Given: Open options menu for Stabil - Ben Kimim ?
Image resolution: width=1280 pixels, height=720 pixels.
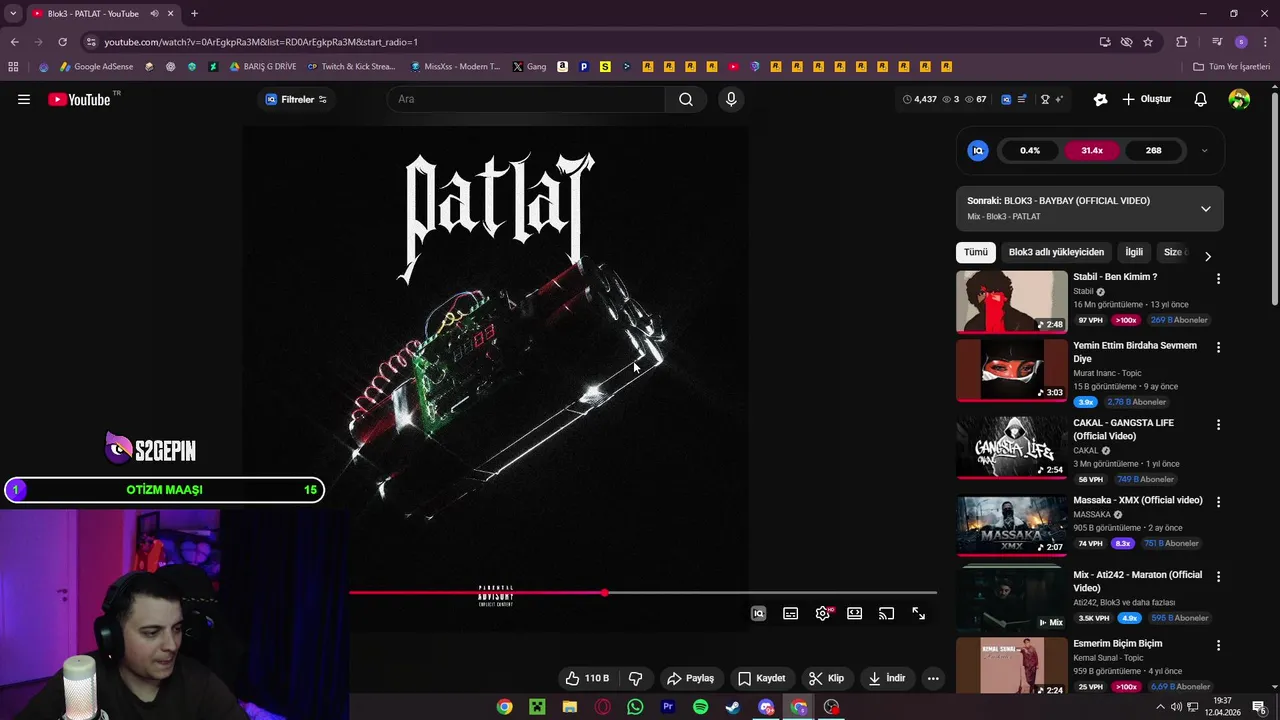Looking at the screenshot, I should click(x=1218, y=278).
